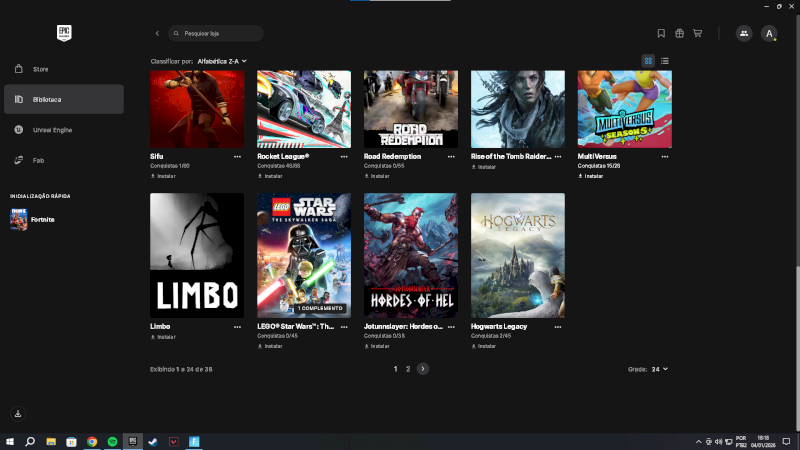Open the shopping cart

(x=697, y=33)
